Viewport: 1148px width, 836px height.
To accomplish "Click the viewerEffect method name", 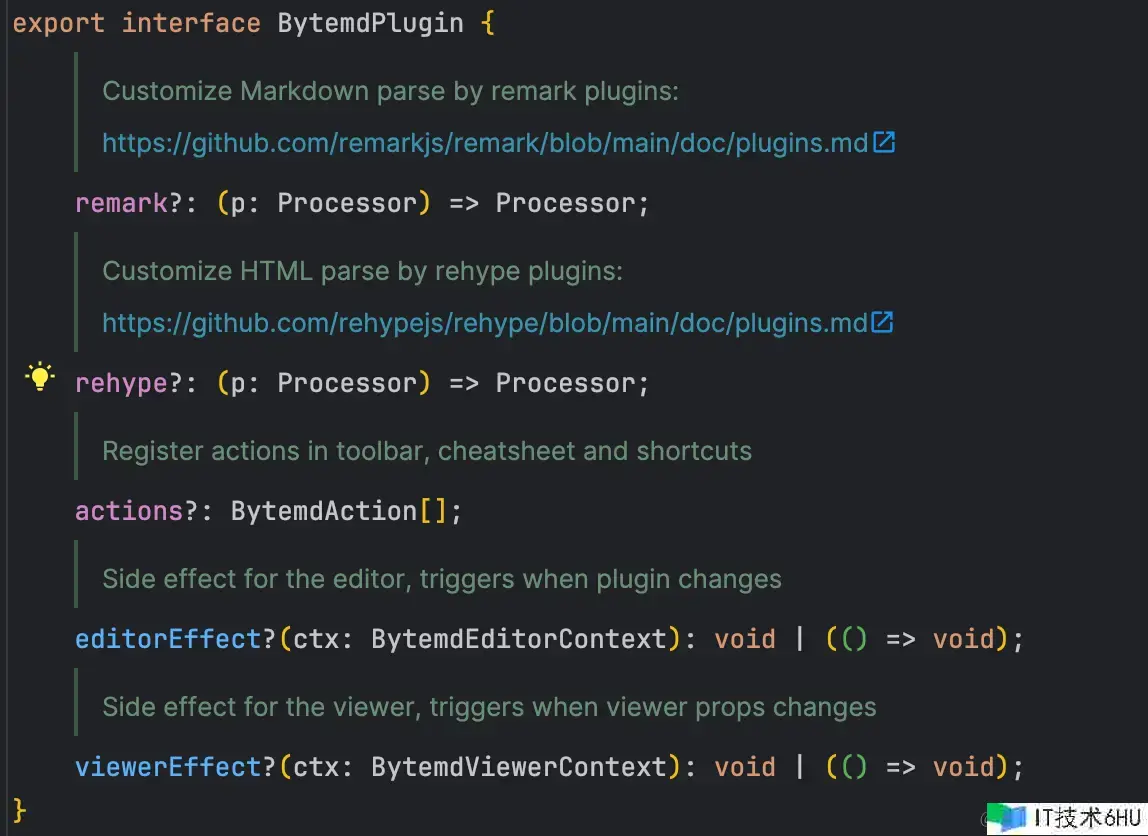I will (168, 767).
